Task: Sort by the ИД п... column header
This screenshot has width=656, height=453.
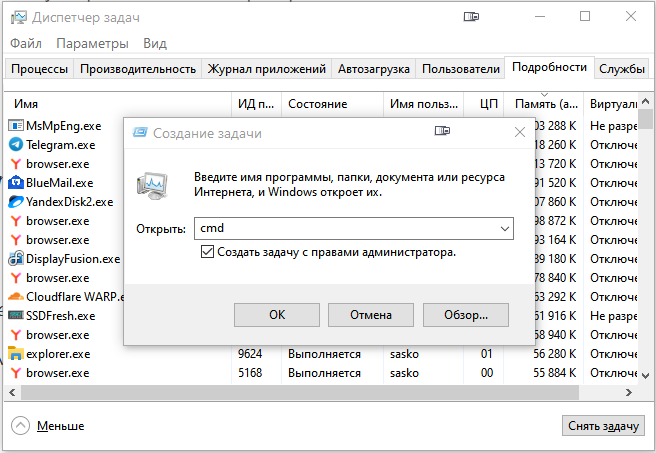Action: pyautogui.click(x=256, y=104)
